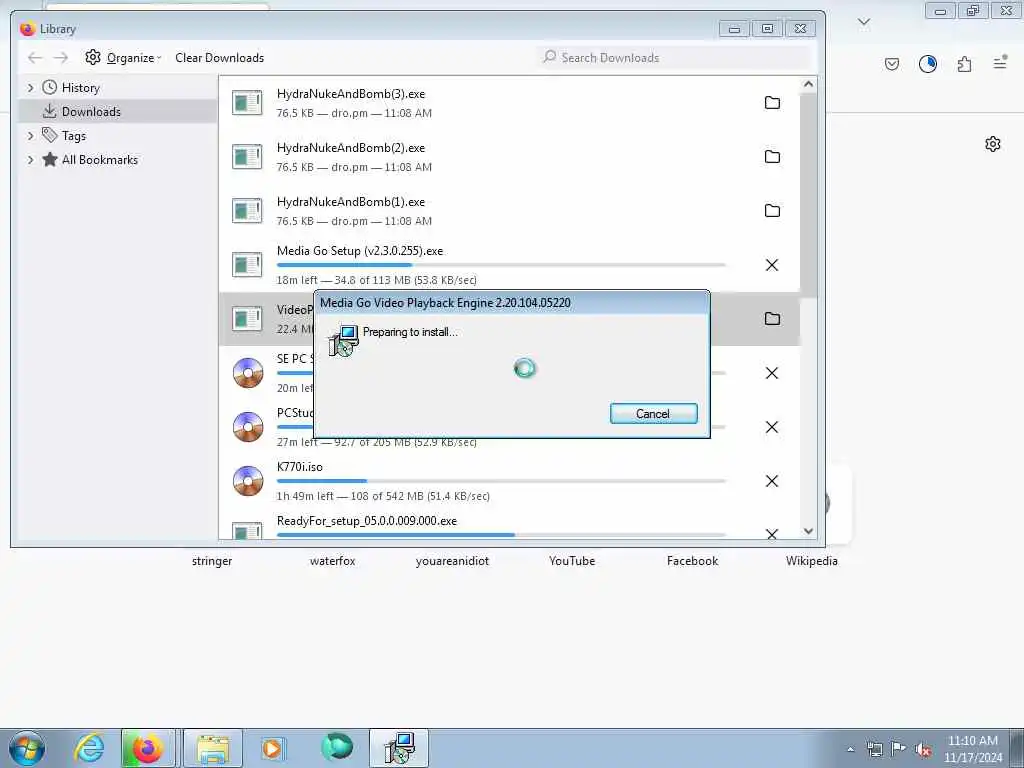1024x768 pixels.
Task: Open Internet Explorer from taskbar
Action: [x=89, y=748]
